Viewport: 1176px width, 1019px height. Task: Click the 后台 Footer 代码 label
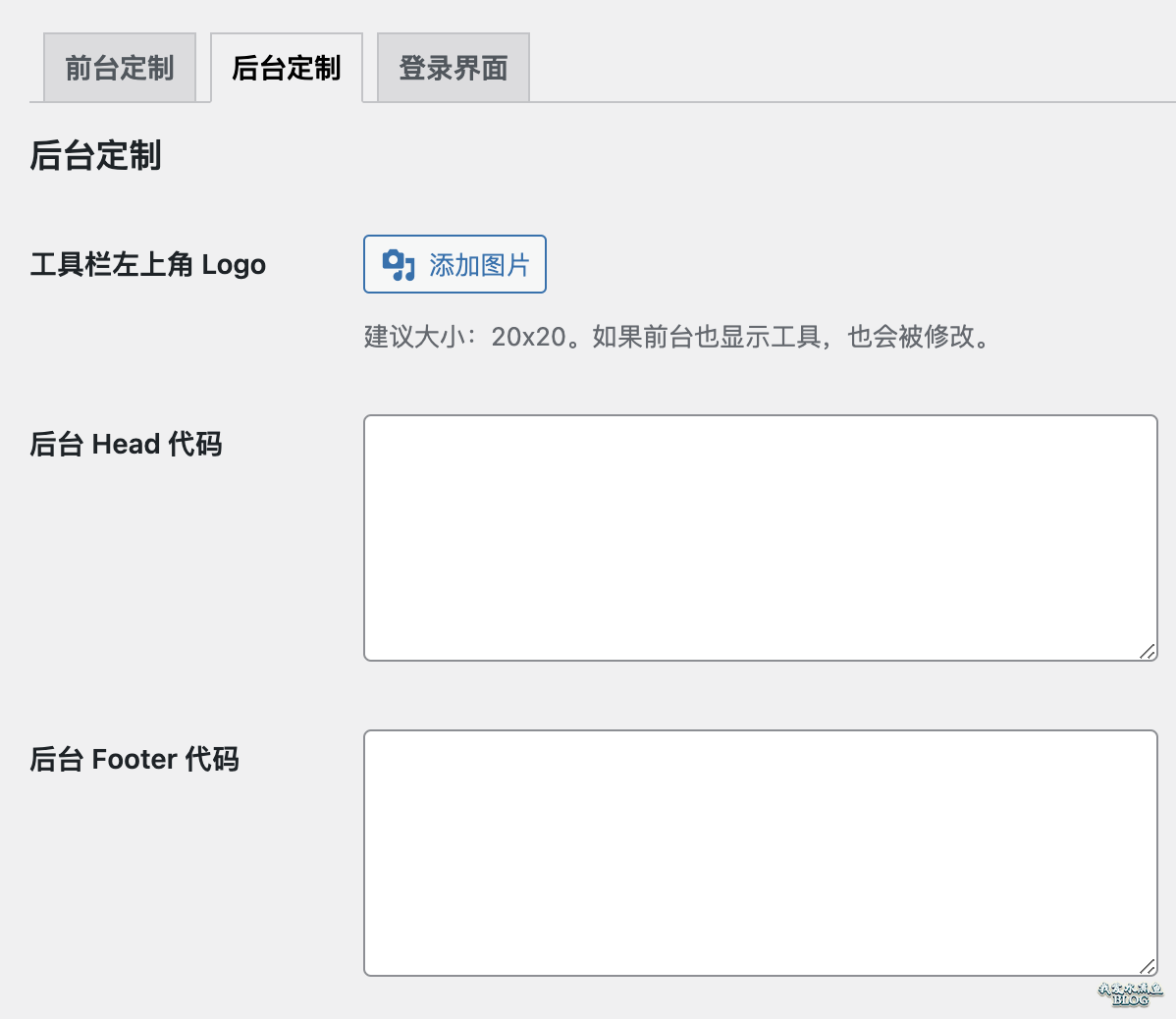coord(134,759)
